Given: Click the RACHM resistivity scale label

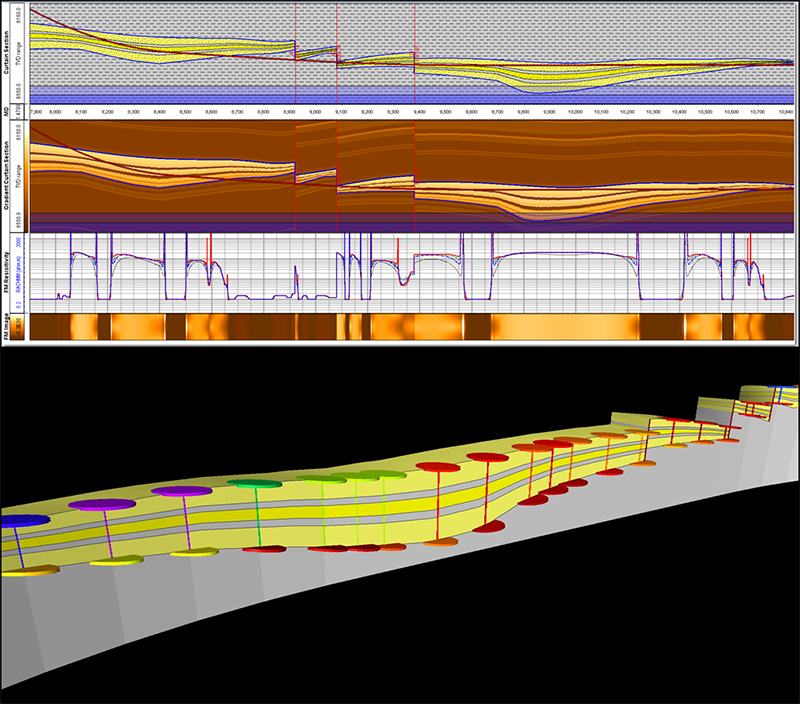Looking at the screenshot, I should tap(18, 272).
